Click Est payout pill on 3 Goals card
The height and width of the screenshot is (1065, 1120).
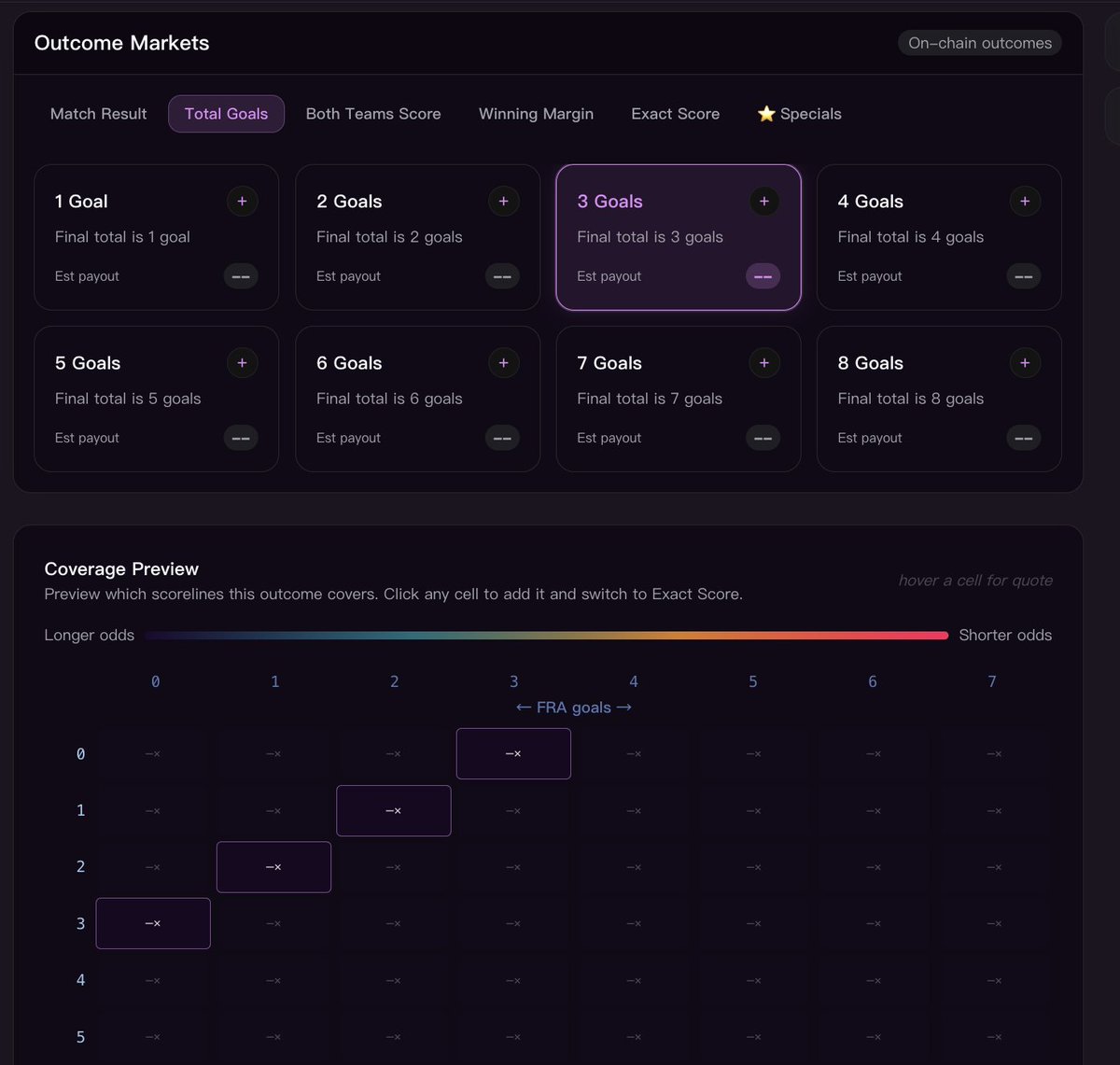(763, 276)
